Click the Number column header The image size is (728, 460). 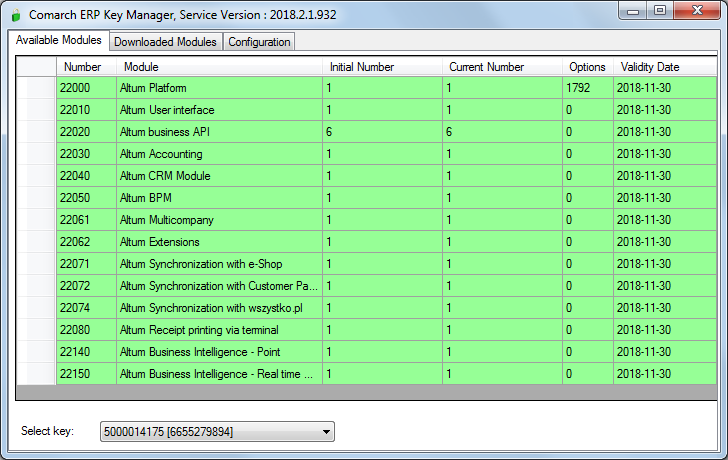pyautogui.click(x=86, y=67)
